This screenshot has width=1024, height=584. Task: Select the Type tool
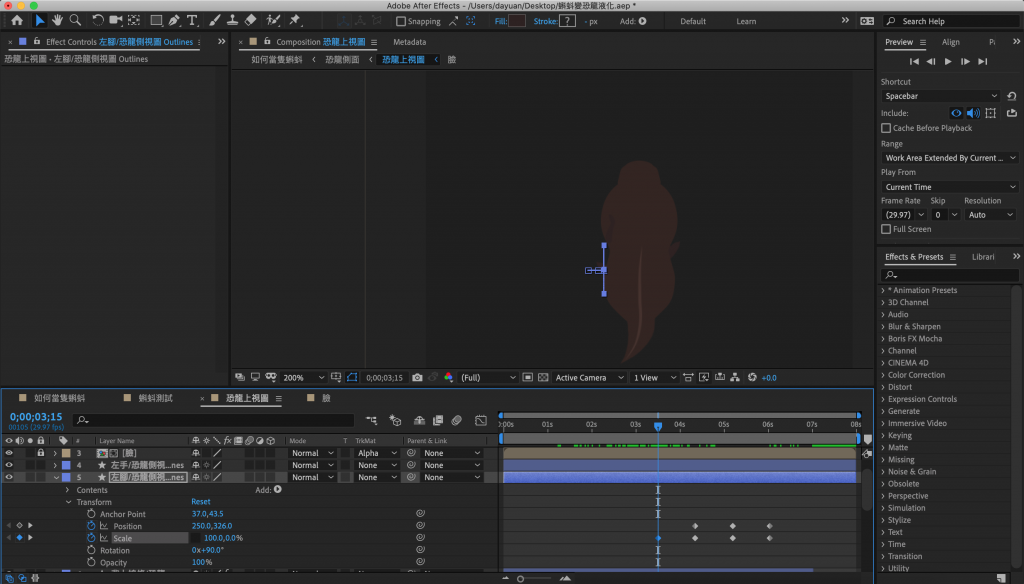(x=192, y=21)
